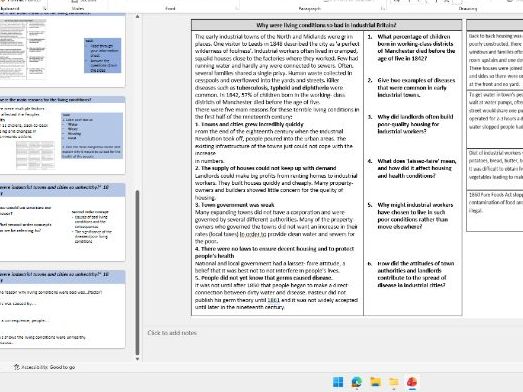Select the thumbnail showing 'Second order concept' notes
Image resolution: width=523 pixels, height=392 pixels.
coord(62,222)
